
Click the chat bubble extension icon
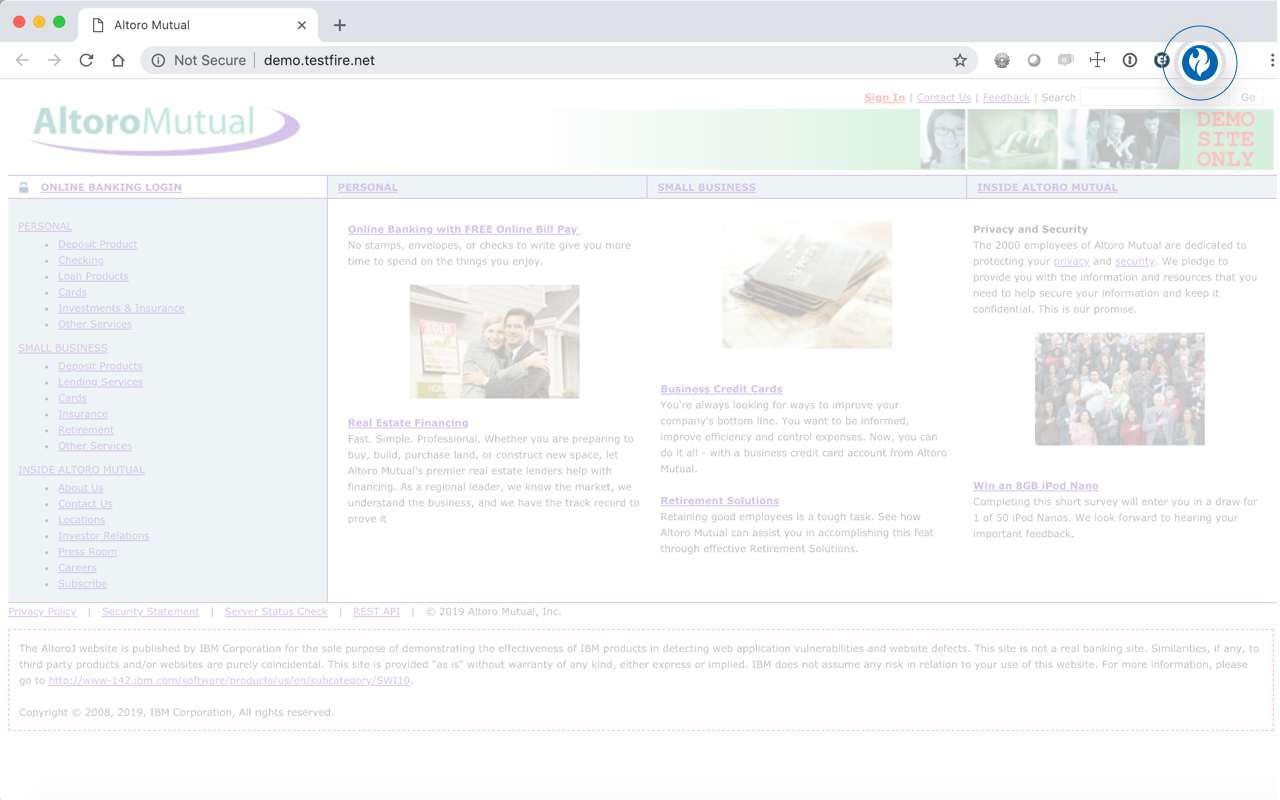pos(1065,60)
